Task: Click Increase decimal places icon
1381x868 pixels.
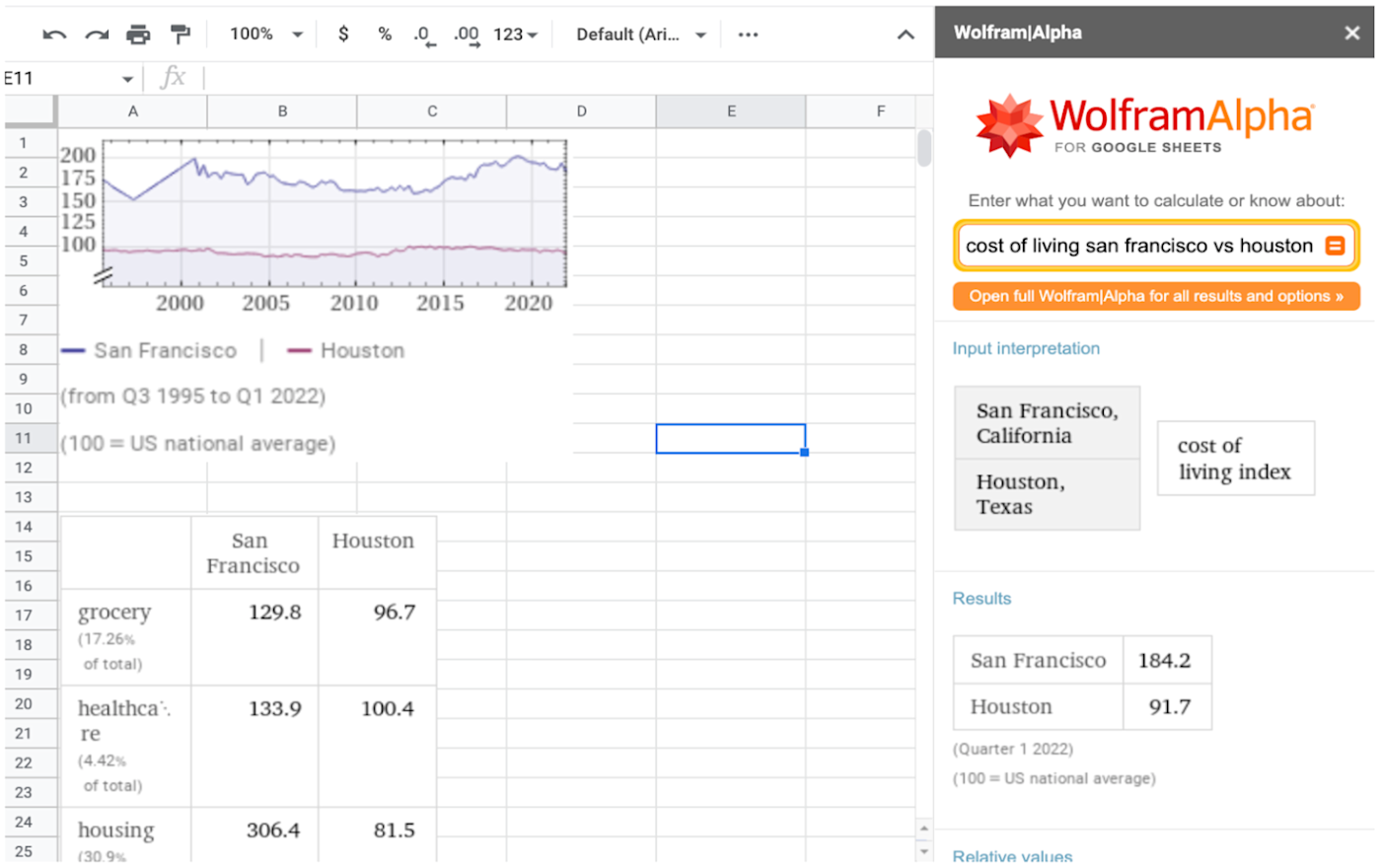Action: pos(467,36)
